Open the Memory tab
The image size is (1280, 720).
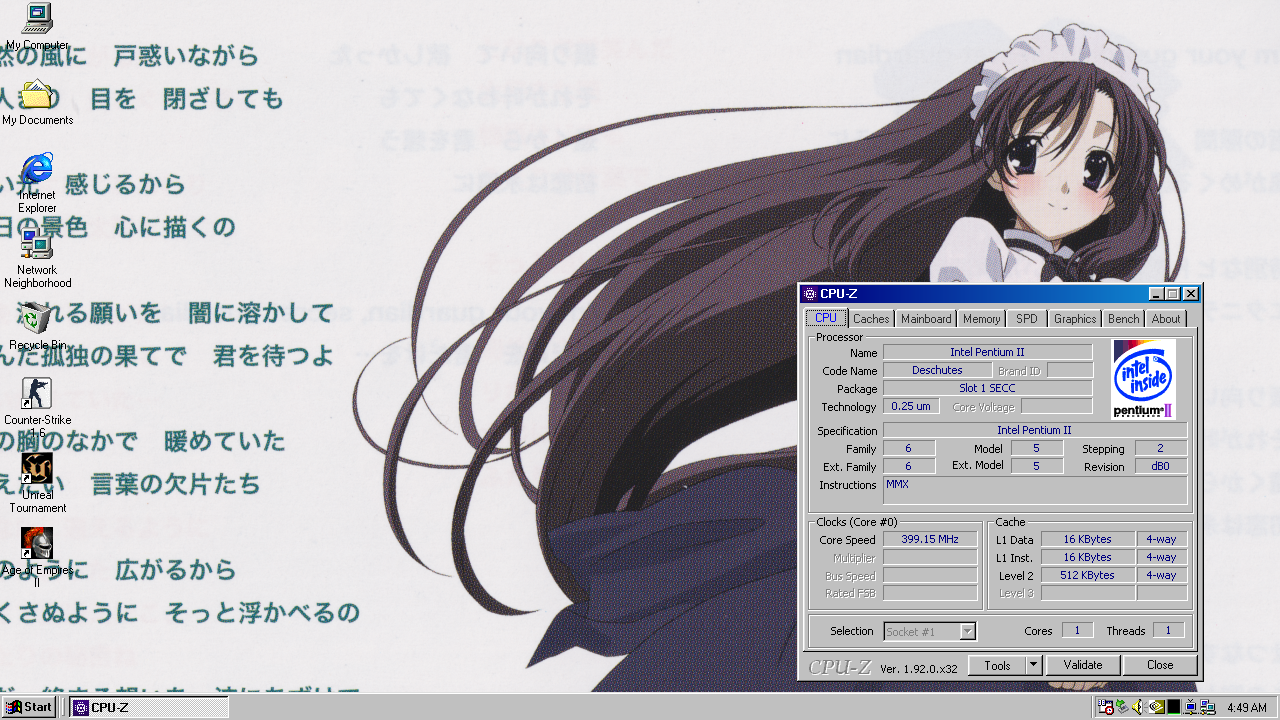(981, 319)
